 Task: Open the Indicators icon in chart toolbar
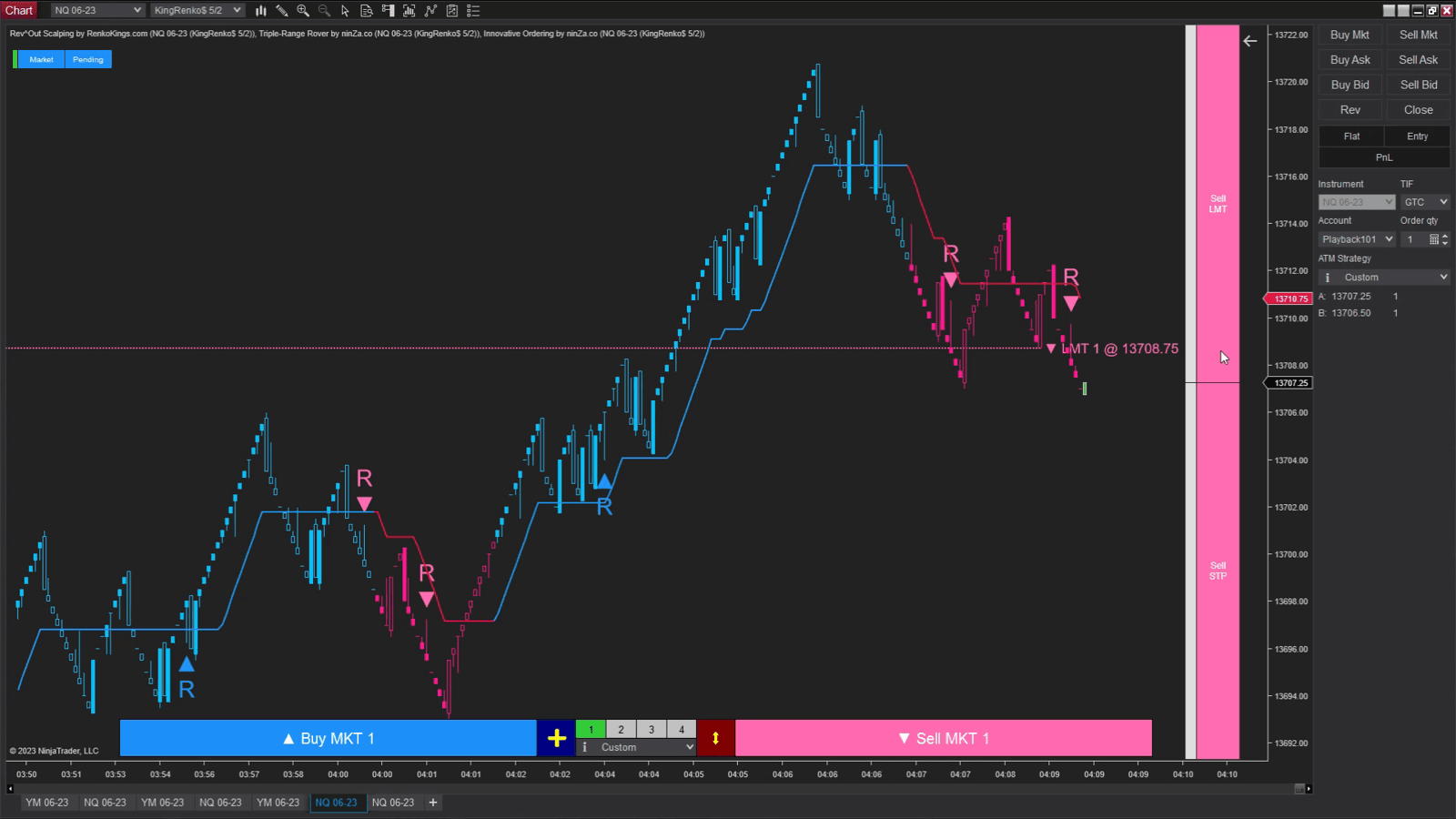[430, 11]
